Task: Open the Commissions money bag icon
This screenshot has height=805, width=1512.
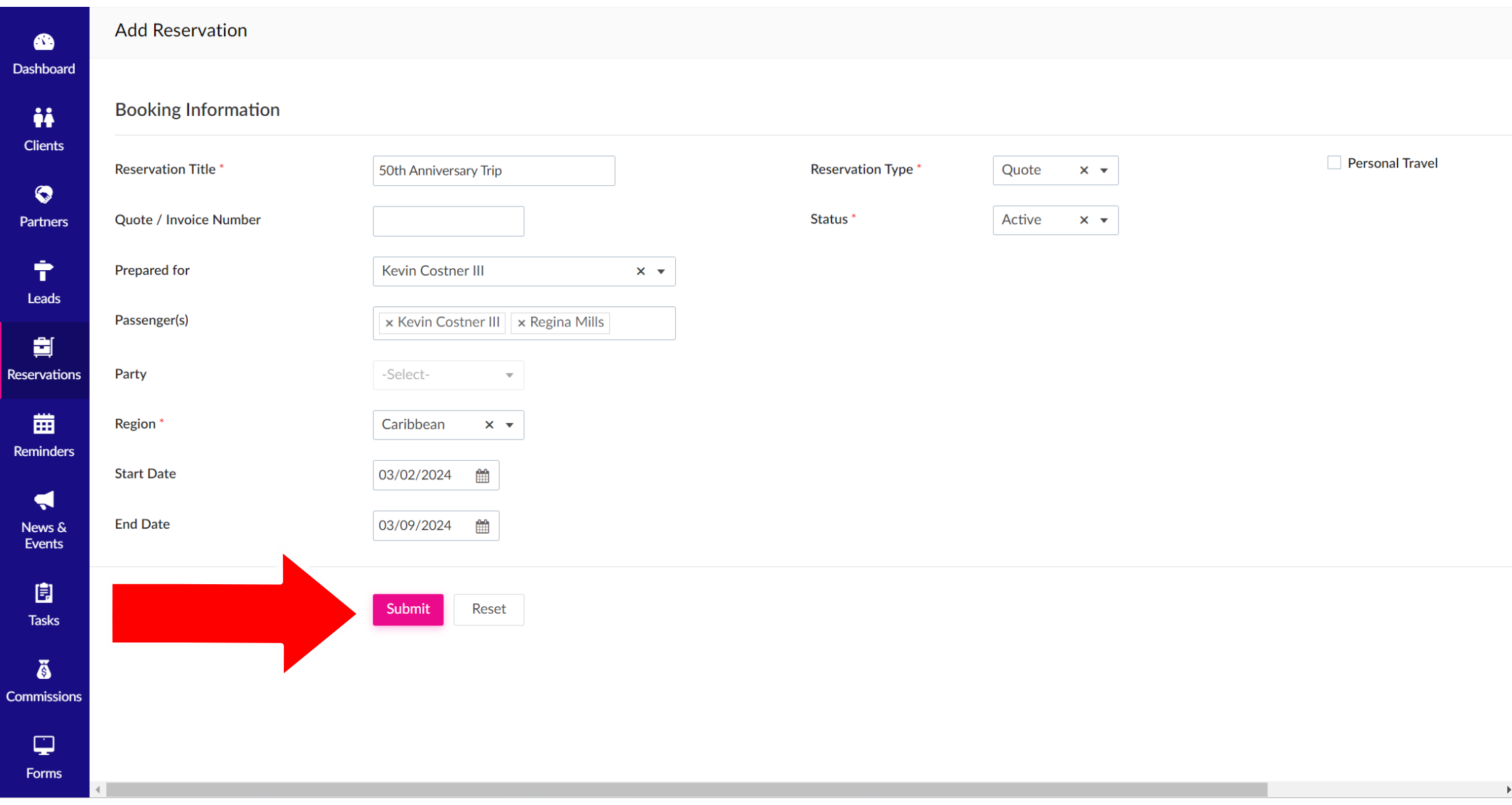Action: point(44,669)
